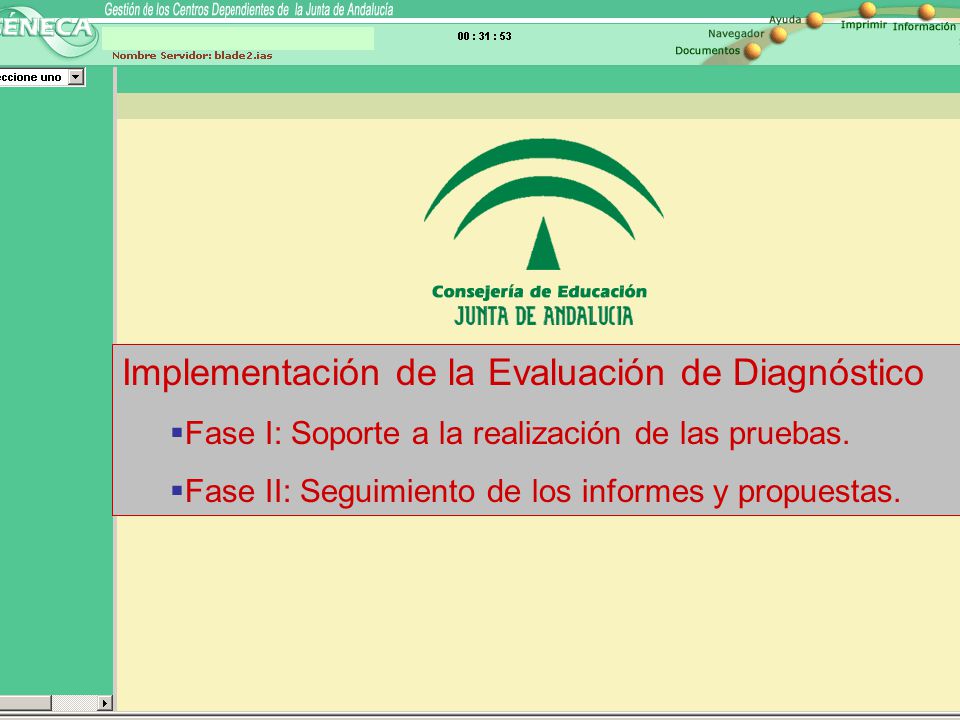Click the orange Ayuda ball icon
Image resolution: width=960 pixels, height=720 pixels.
click(x=814, y=20)
